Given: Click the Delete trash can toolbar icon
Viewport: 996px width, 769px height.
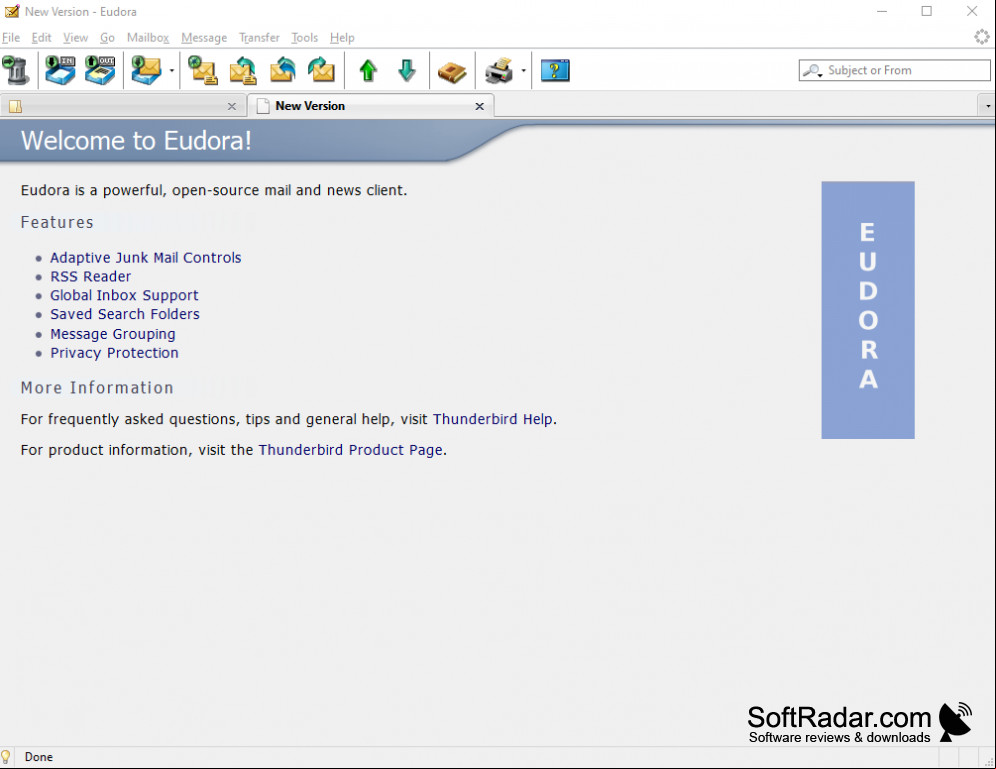Looking at the screenshot, I should point(17,70).
